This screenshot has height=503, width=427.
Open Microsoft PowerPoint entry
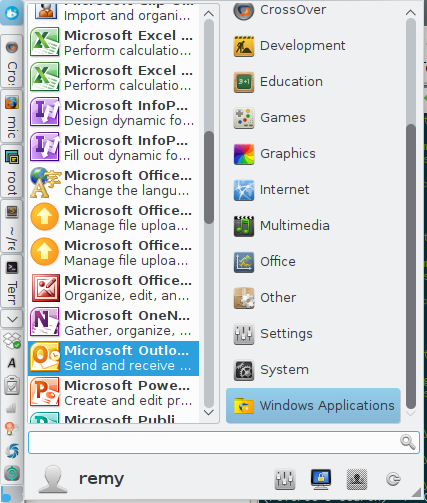pos(114,393)
